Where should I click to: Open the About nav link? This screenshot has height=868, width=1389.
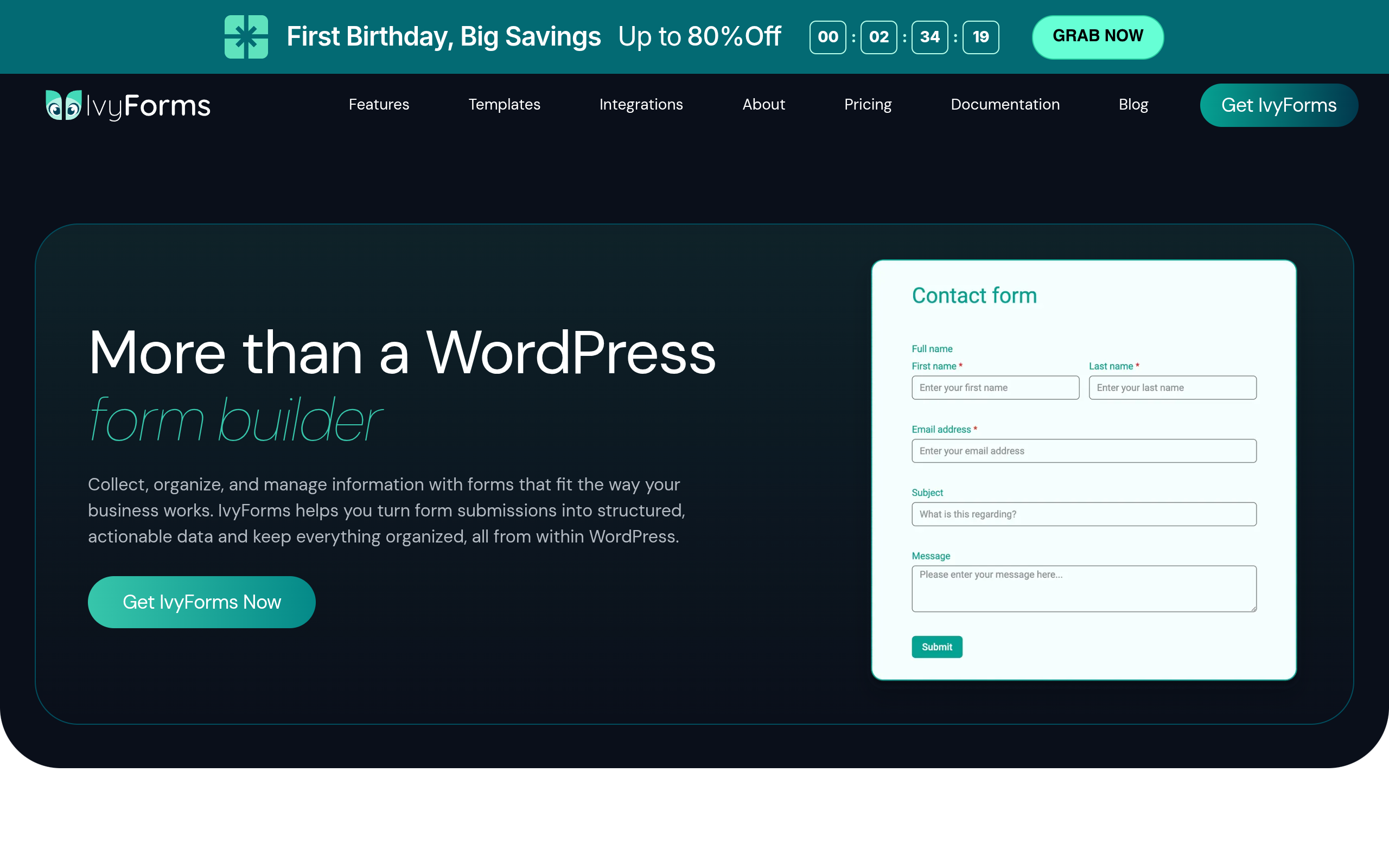point(763,105)
